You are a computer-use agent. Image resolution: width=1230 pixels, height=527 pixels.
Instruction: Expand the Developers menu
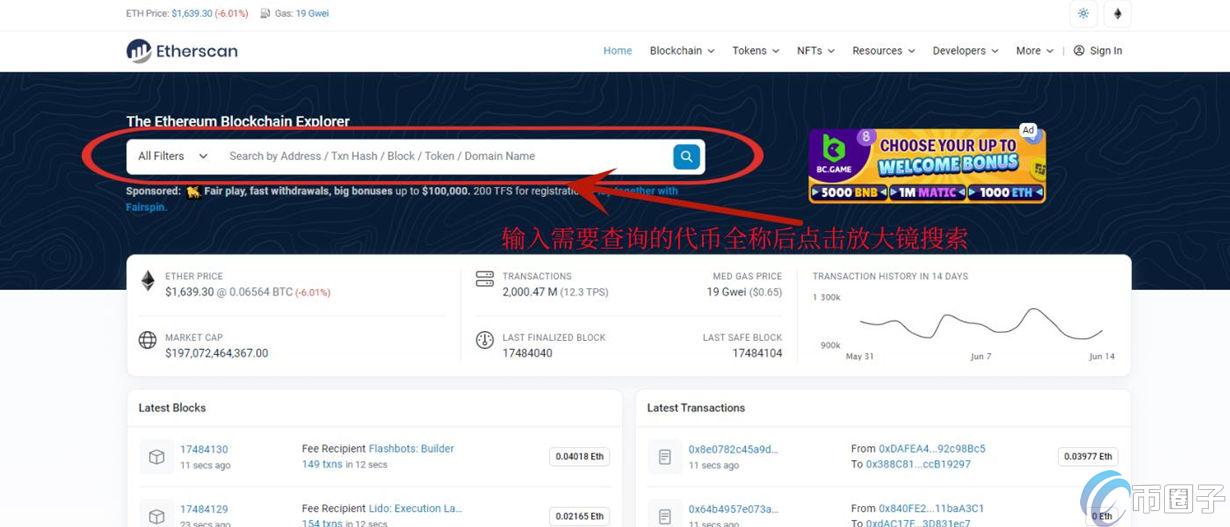[x=965, y=51]
